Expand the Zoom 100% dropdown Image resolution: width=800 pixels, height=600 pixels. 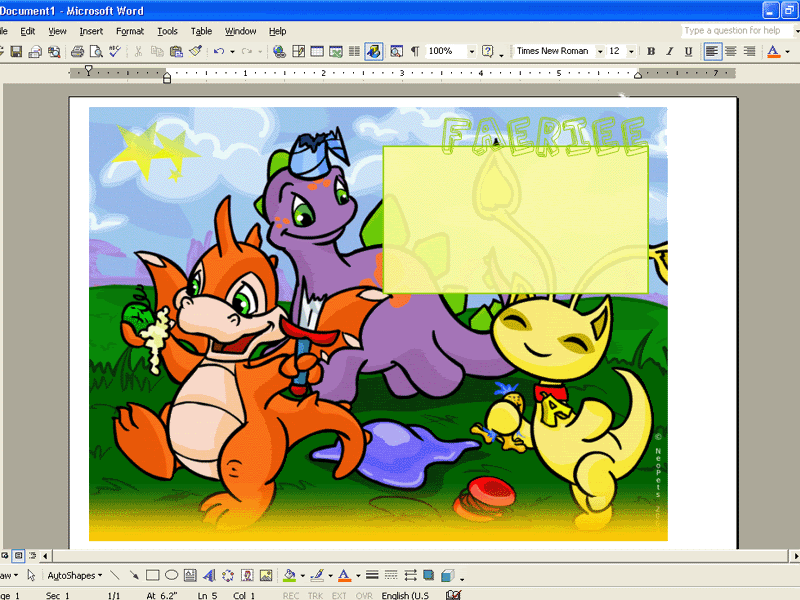471,51
